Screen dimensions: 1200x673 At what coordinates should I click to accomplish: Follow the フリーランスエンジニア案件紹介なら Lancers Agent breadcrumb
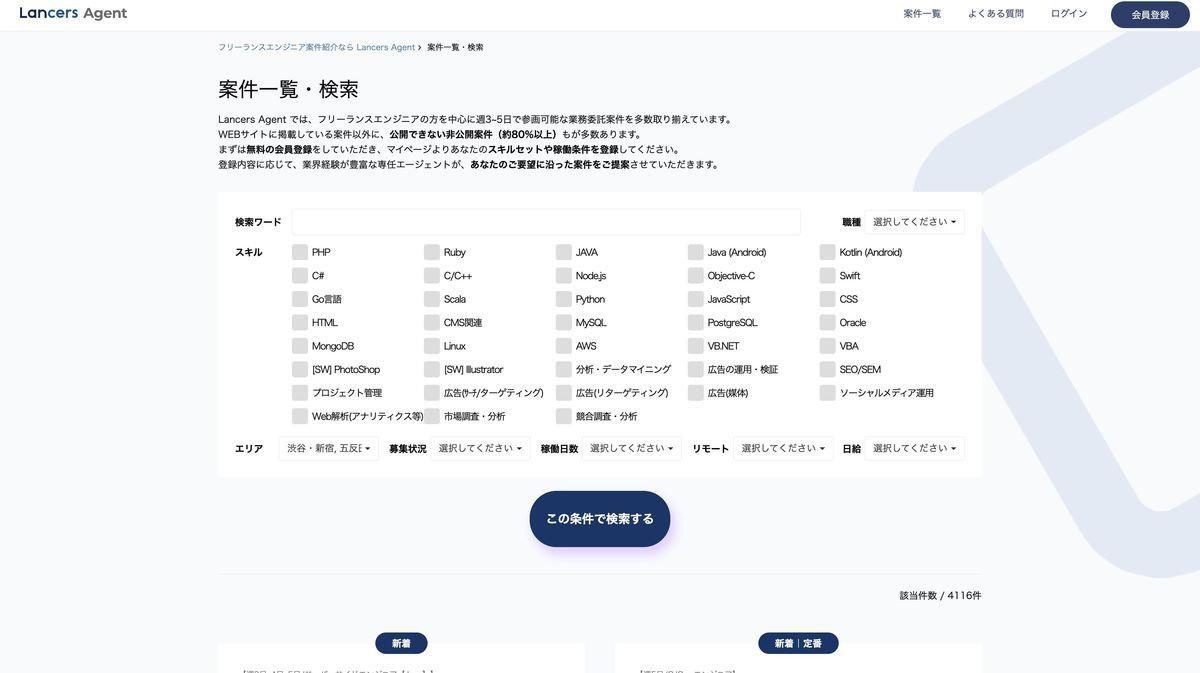(x=316, y=47)
